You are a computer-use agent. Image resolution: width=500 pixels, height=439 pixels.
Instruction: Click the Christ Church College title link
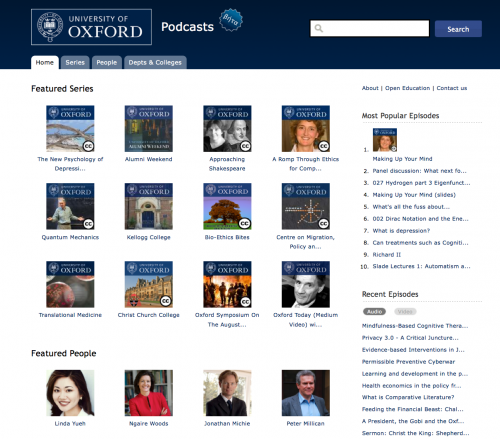click(x=149, y=315)
